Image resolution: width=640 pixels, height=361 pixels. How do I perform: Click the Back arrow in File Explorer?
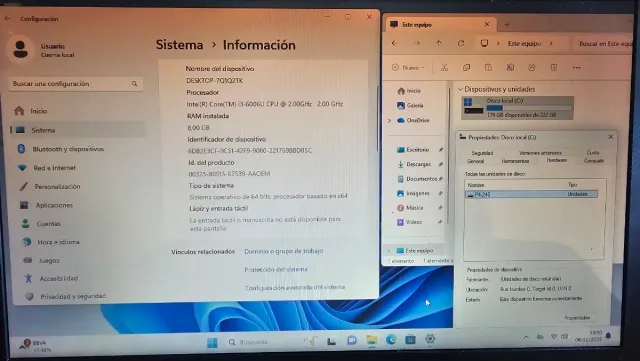coord(395,43)
